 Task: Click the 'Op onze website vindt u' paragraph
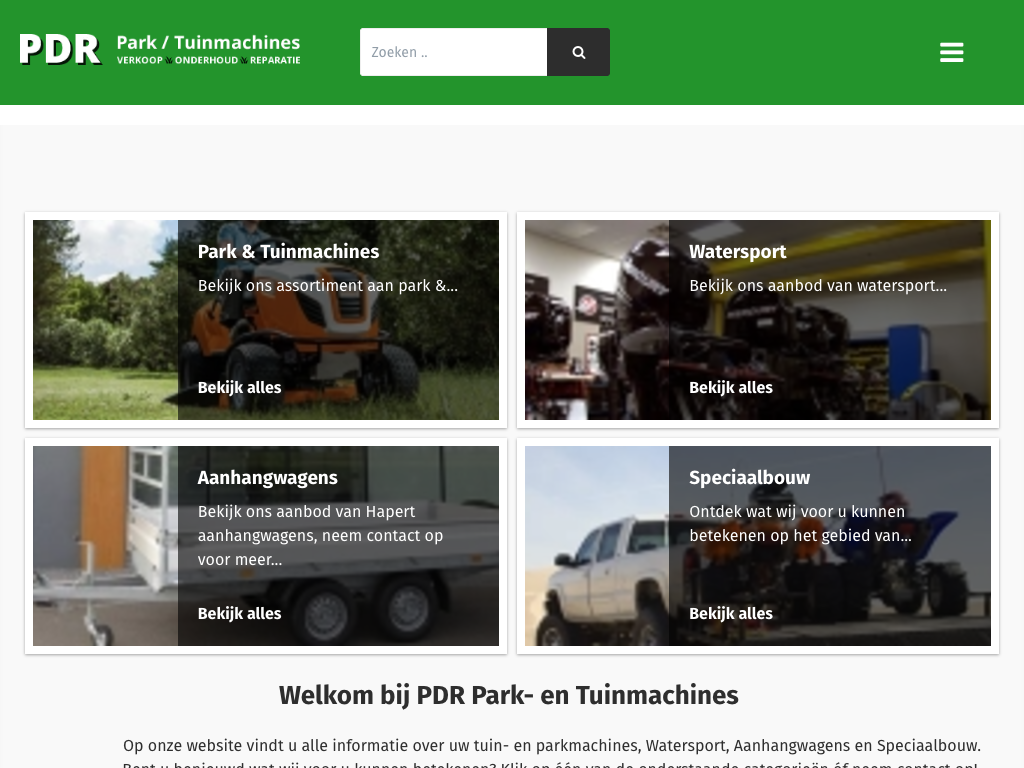tap(552, 753)
